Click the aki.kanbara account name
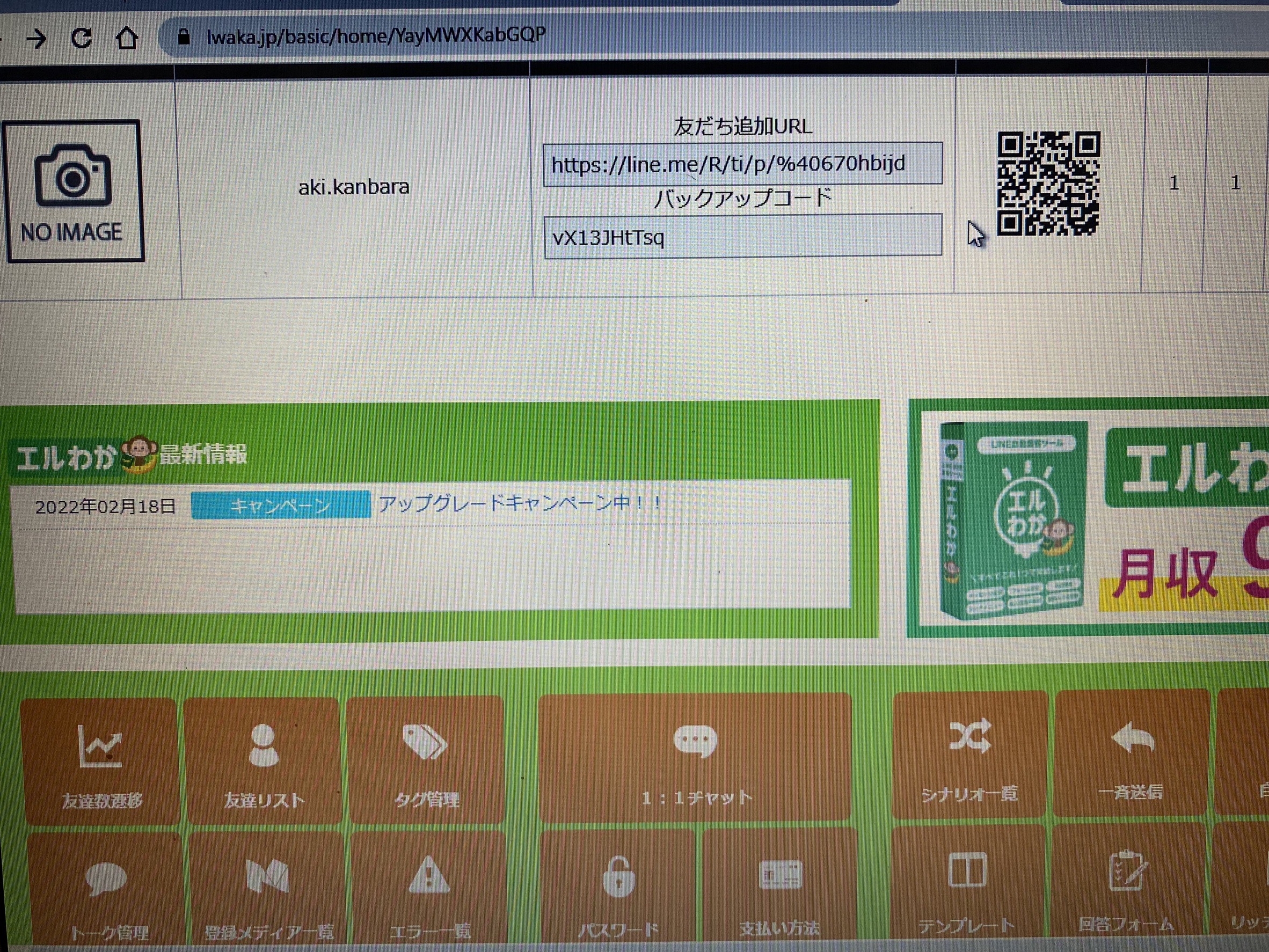The width and height of the screenshot is (1269, 952). [x=353, y=187]
